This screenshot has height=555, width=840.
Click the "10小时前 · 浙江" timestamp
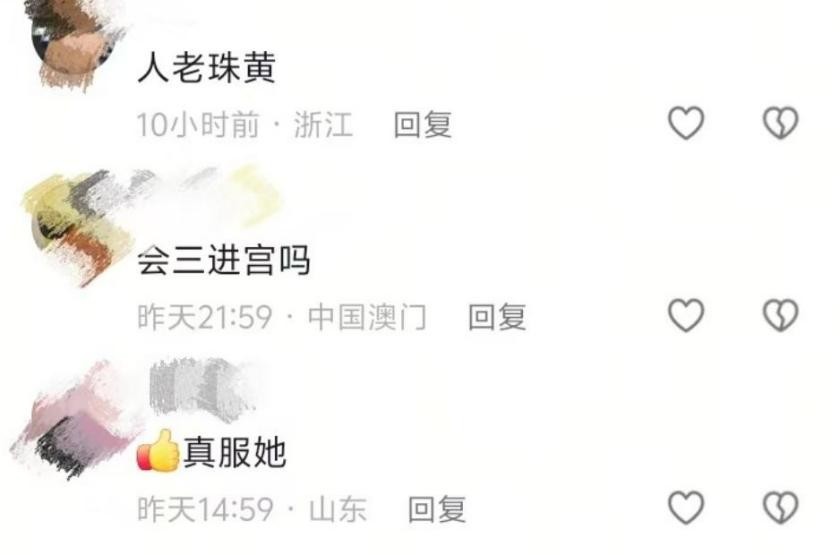245,125
